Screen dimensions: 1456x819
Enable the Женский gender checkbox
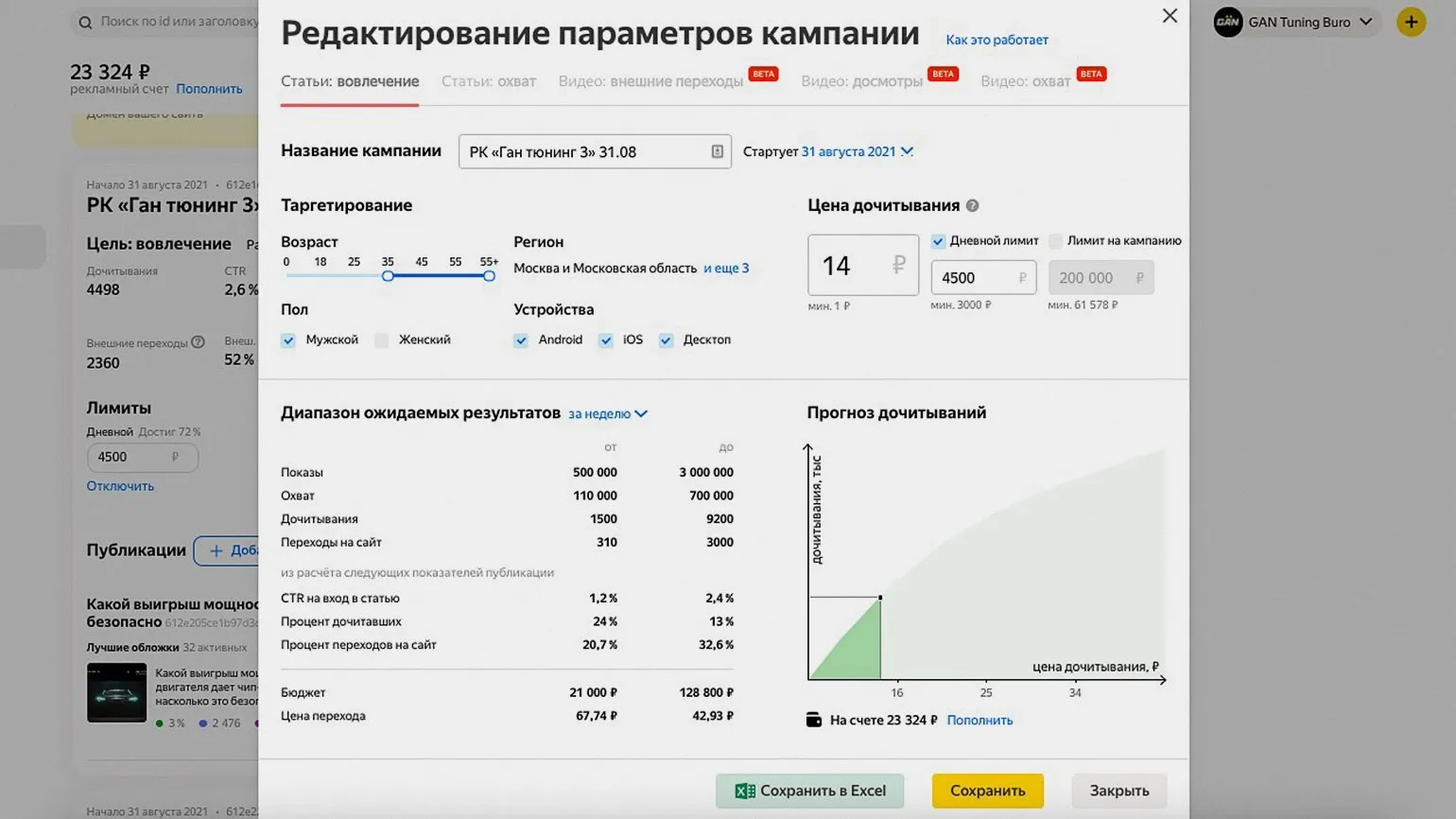click(x=382, y=340)
